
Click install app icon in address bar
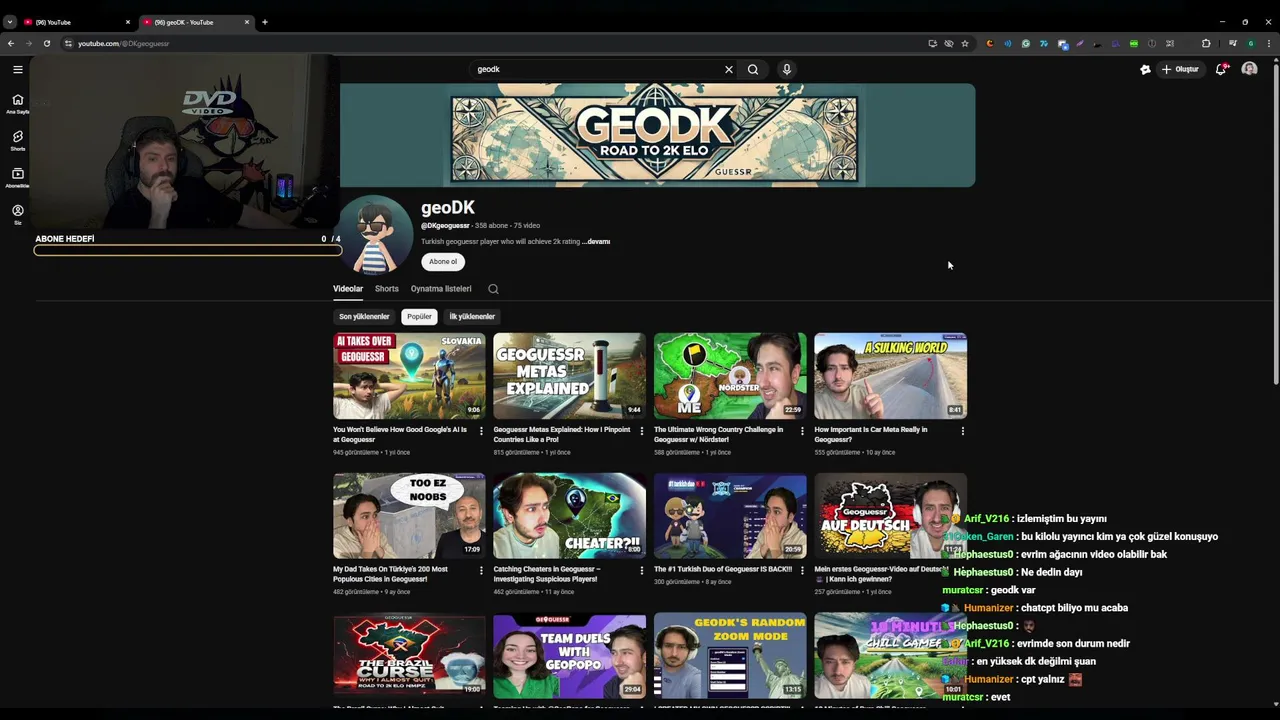click(x=932, y=43)
